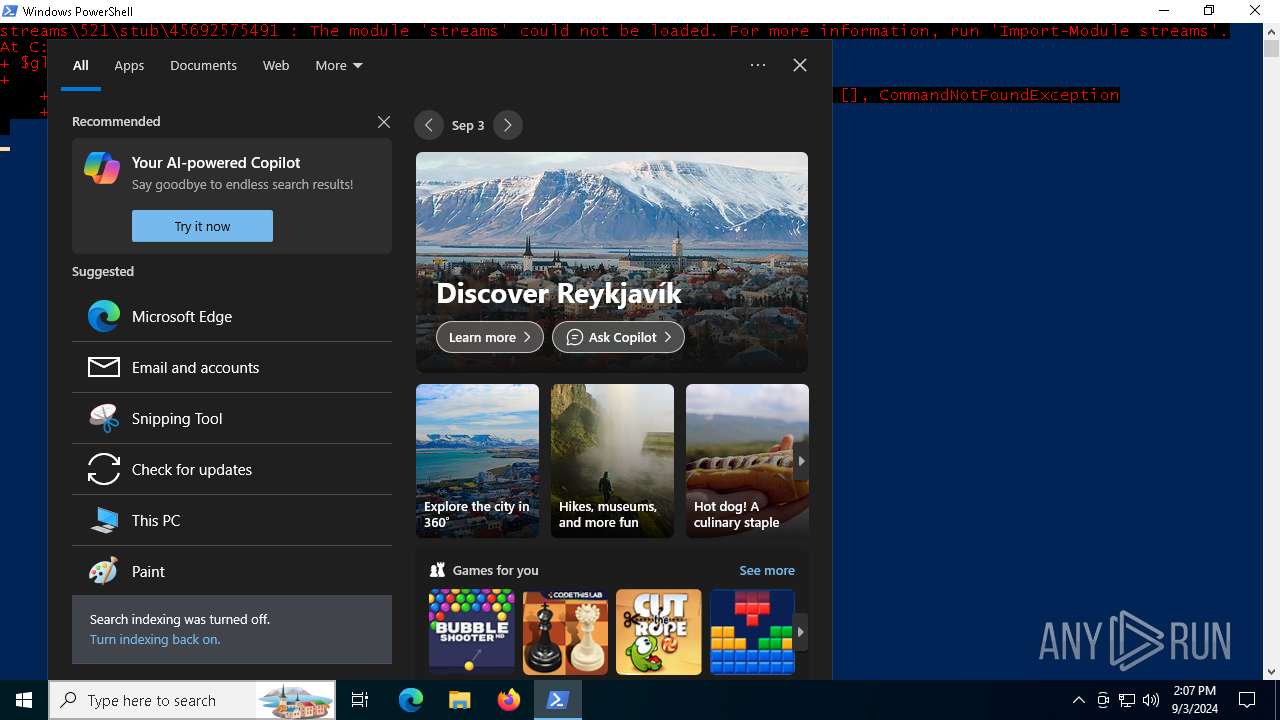
Task: Open the chess game tile
Action: coord(565,632)
